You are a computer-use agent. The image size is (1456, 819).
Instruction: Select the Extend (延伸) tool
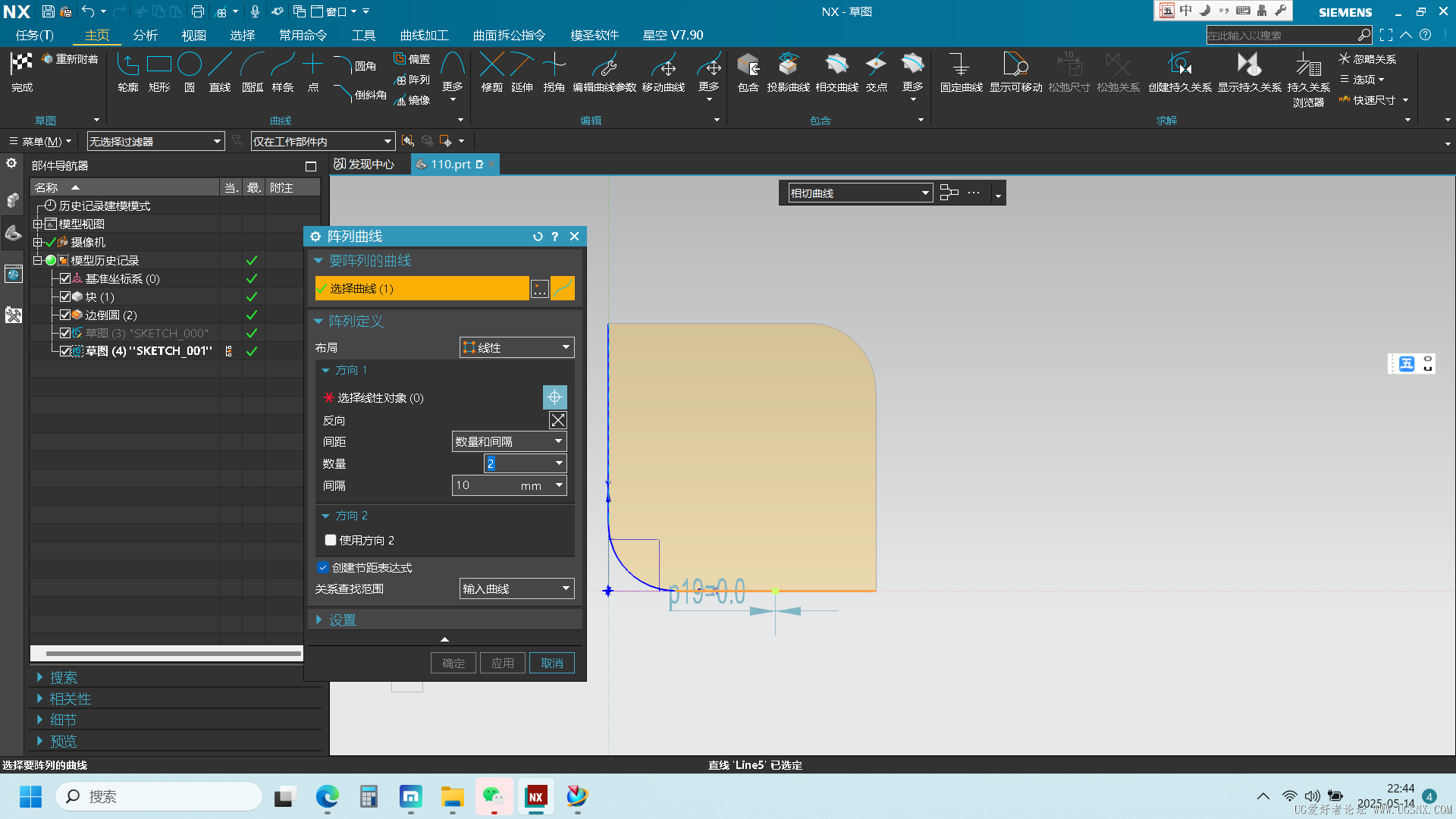[522, 73]
